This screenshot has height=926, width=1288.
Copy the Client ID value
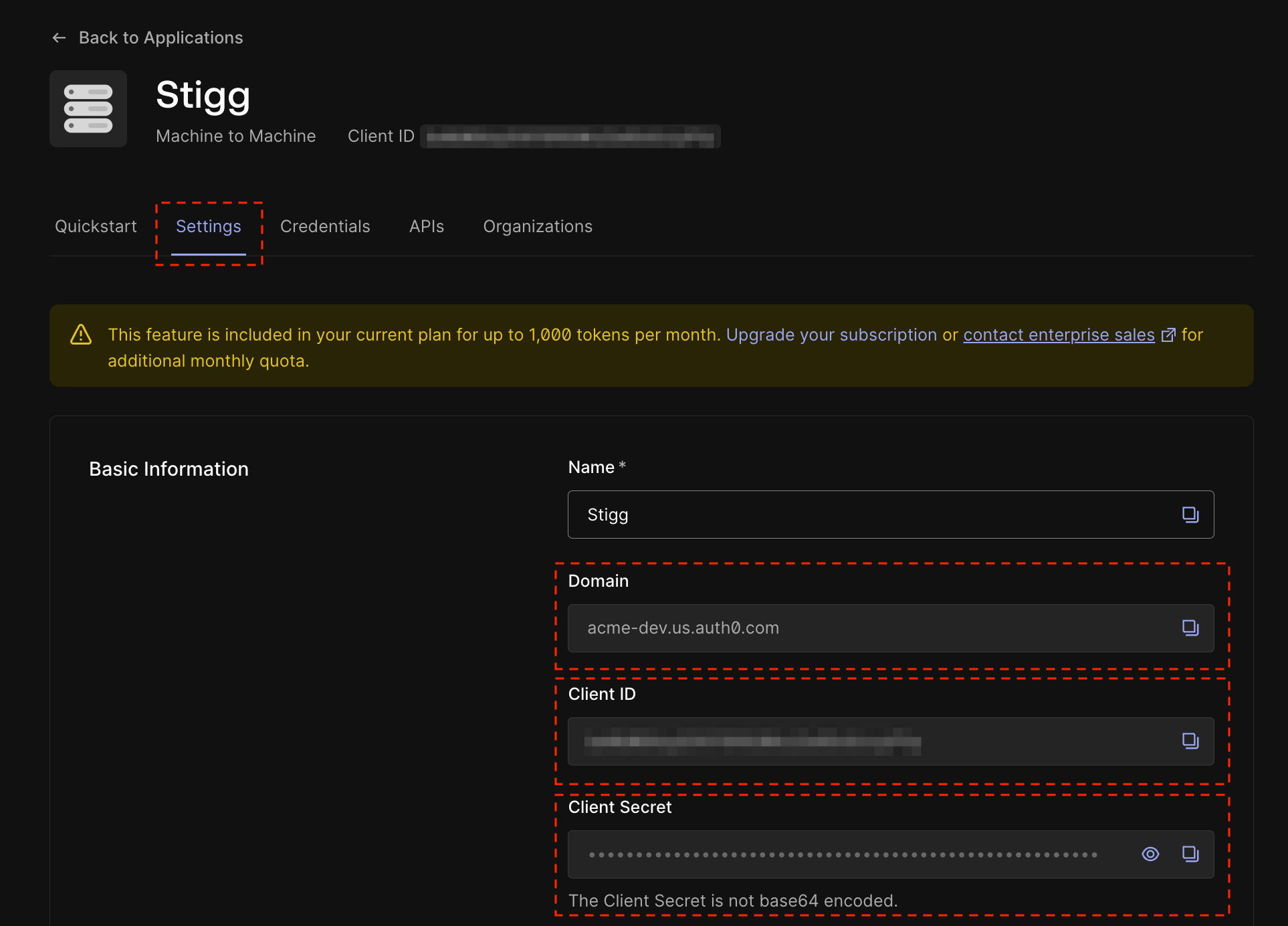[x=1190, y=741]
